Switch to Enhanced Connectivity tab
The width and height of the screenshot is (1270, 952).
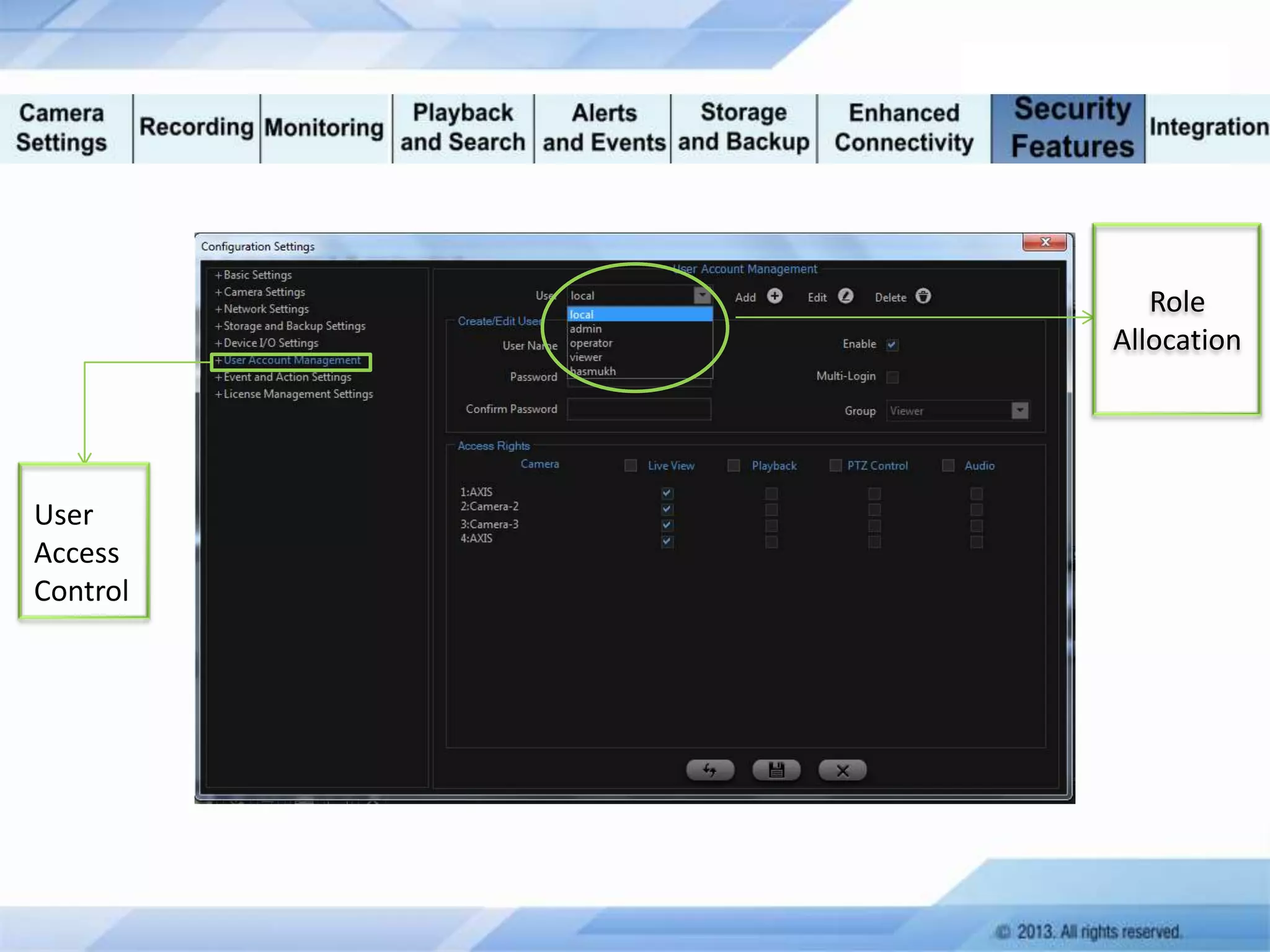(904, 128)
